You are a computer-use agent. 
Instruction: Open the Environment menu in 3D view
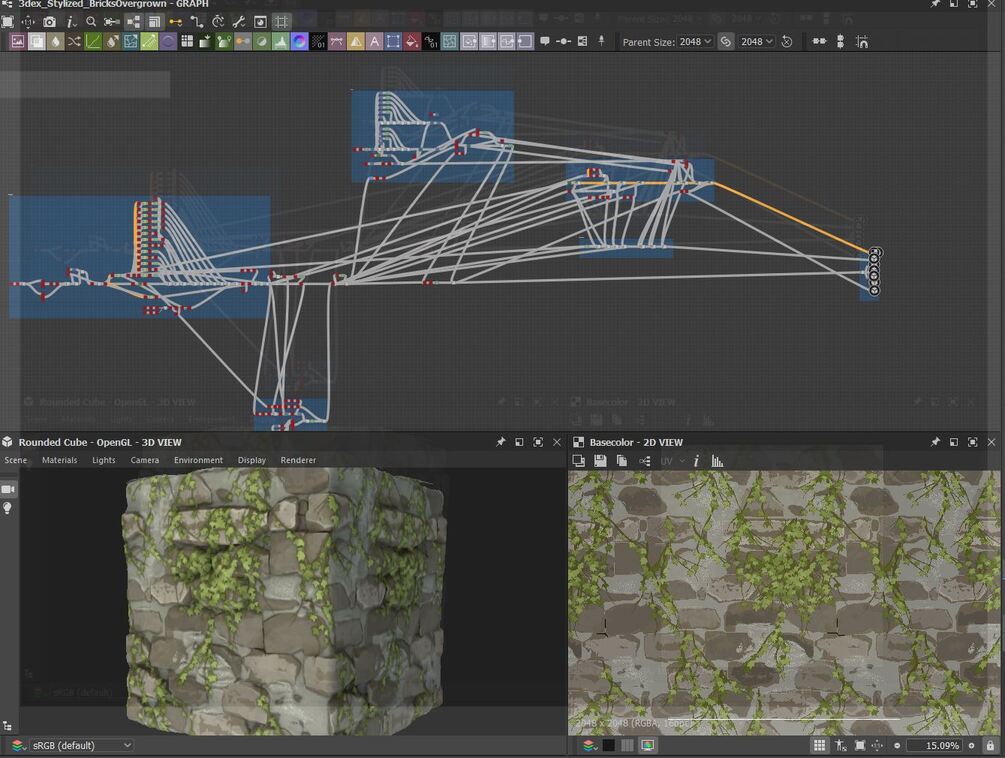pyautogui.click(x=199, y=460)
